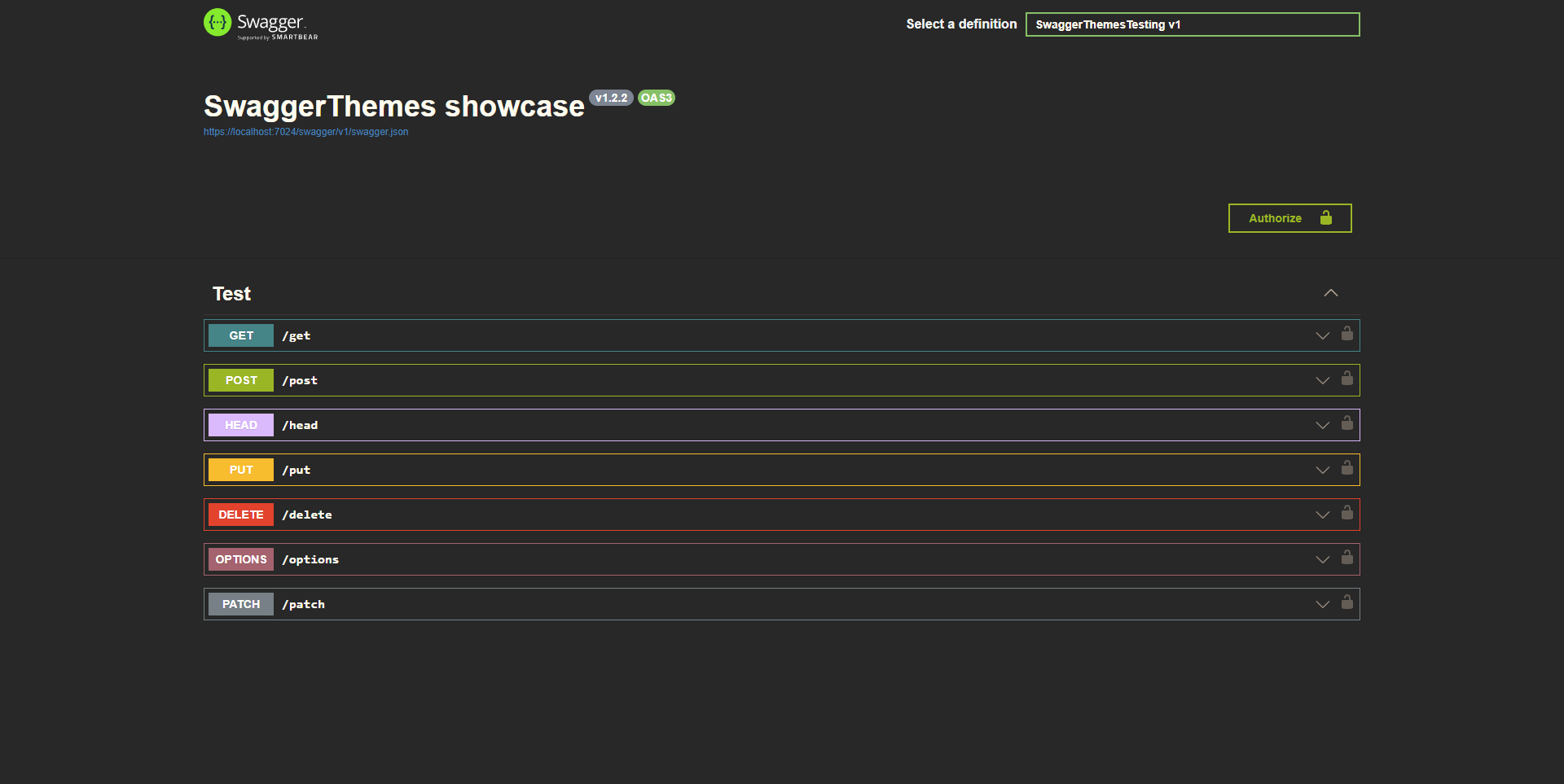The width and height of the screenshot is (1564, 784).
Task: Click the /options path text
Action: tap(310, 559)
